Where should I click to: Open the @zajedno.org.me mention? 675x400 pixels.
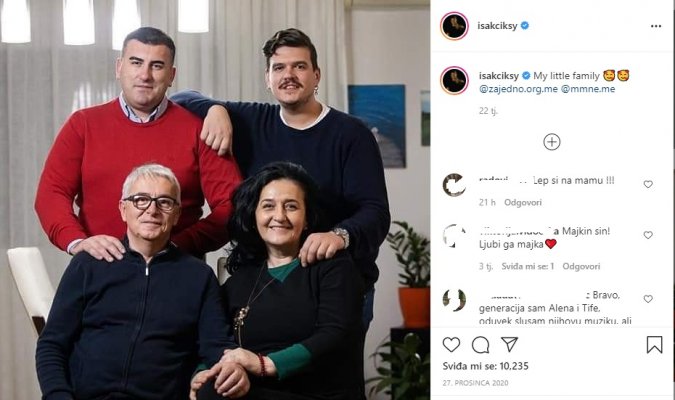[x=518, y=89]
